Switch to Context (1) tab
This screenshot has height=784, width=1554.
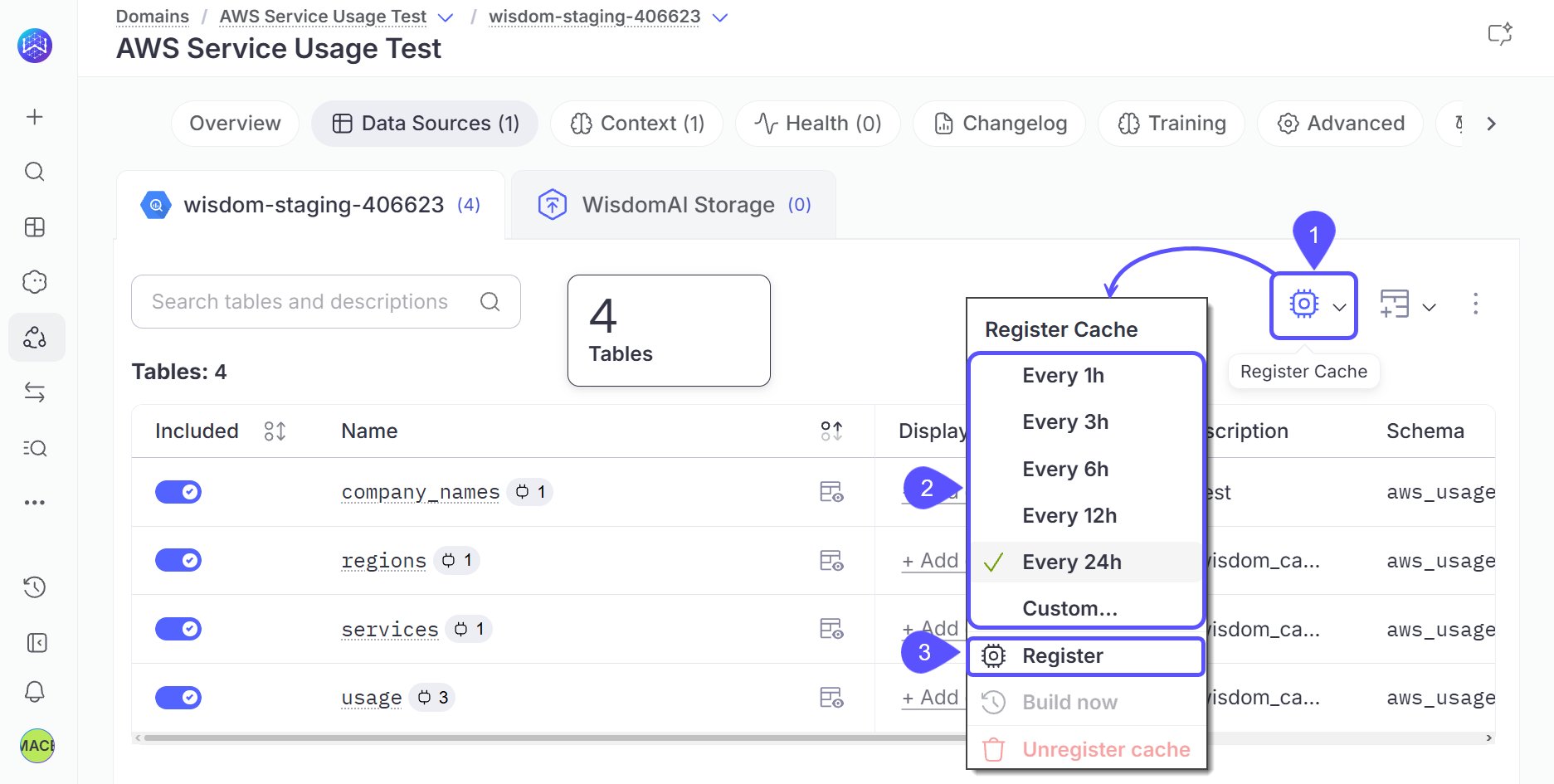[x=636, y=124]
